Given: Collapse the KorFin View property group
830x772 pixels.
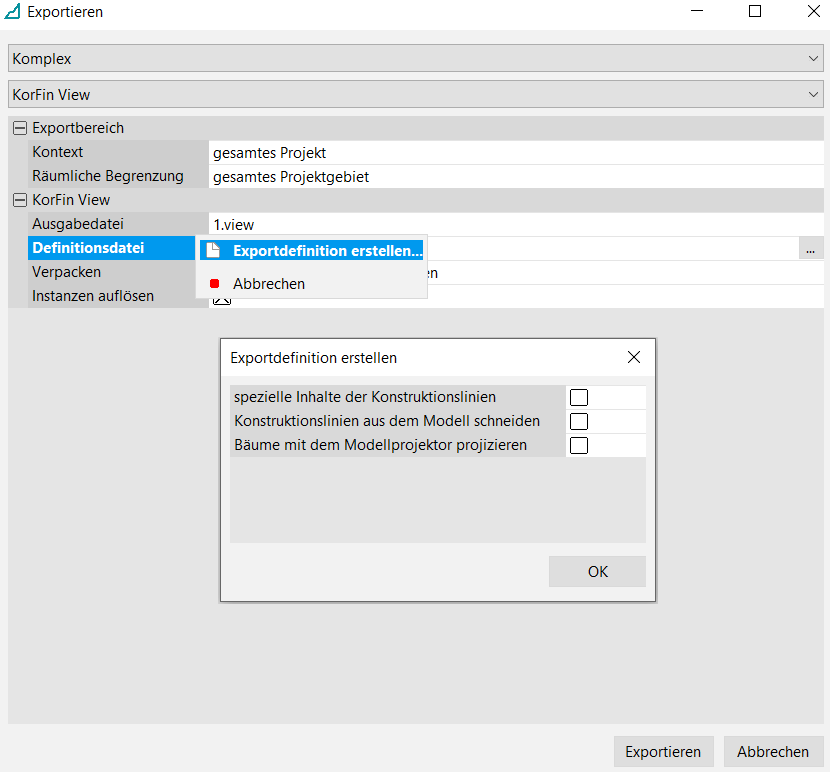Looking at the screenshot, I should pyautogui.click(x=19, y=201).
